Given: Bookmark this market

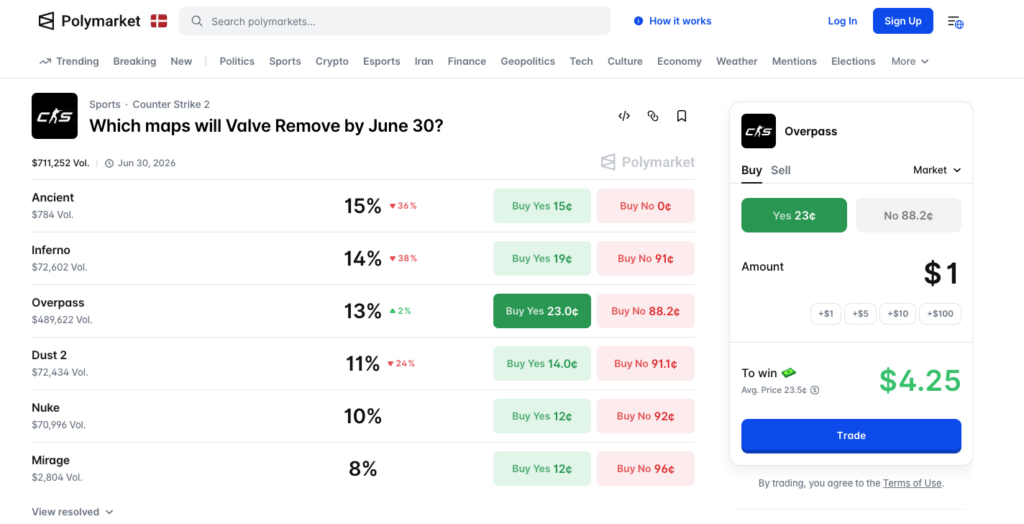Looking at the screenshot, I should [681, 116].
